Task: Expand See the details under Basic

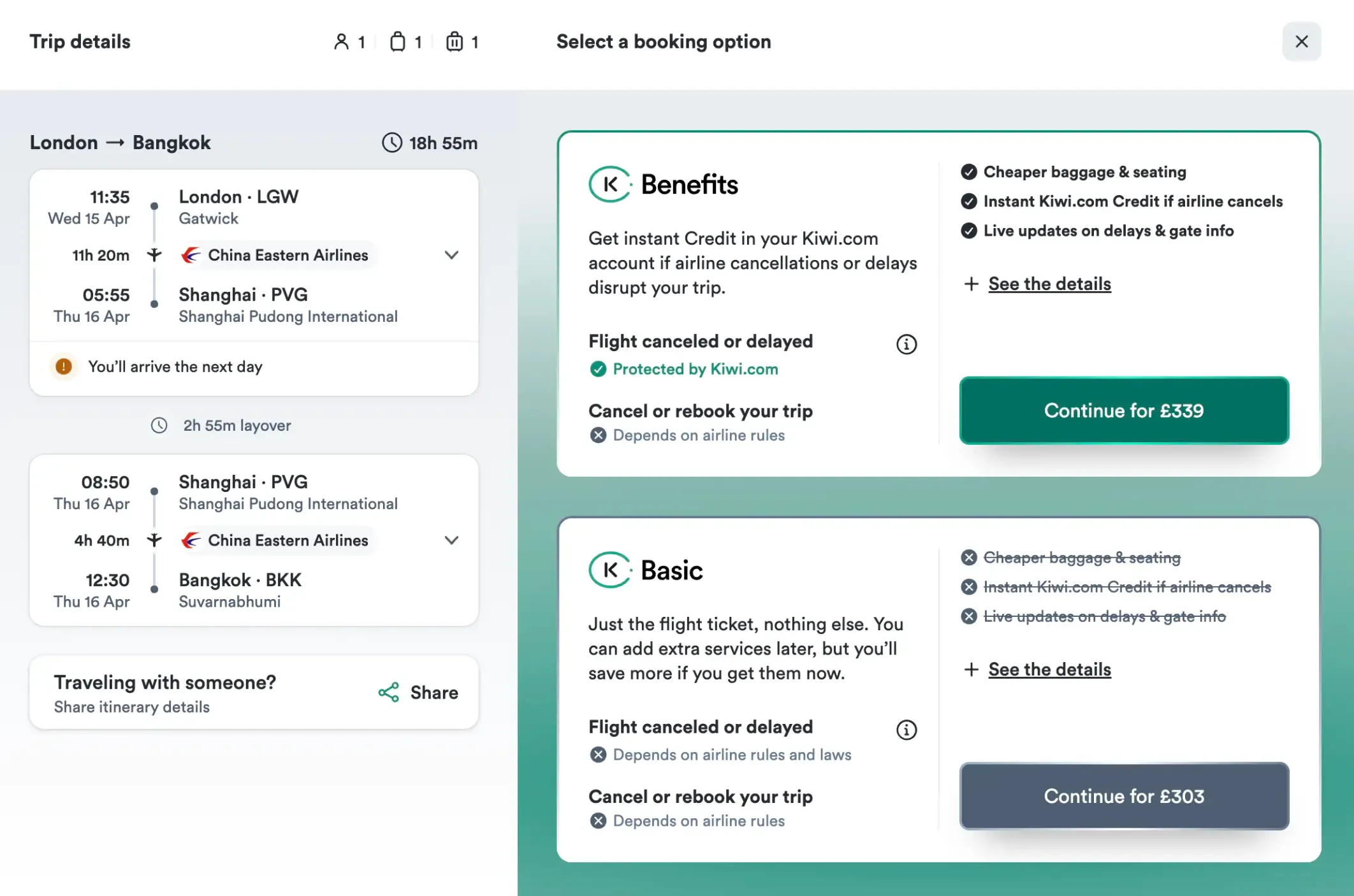Action: pos(1049,669)
